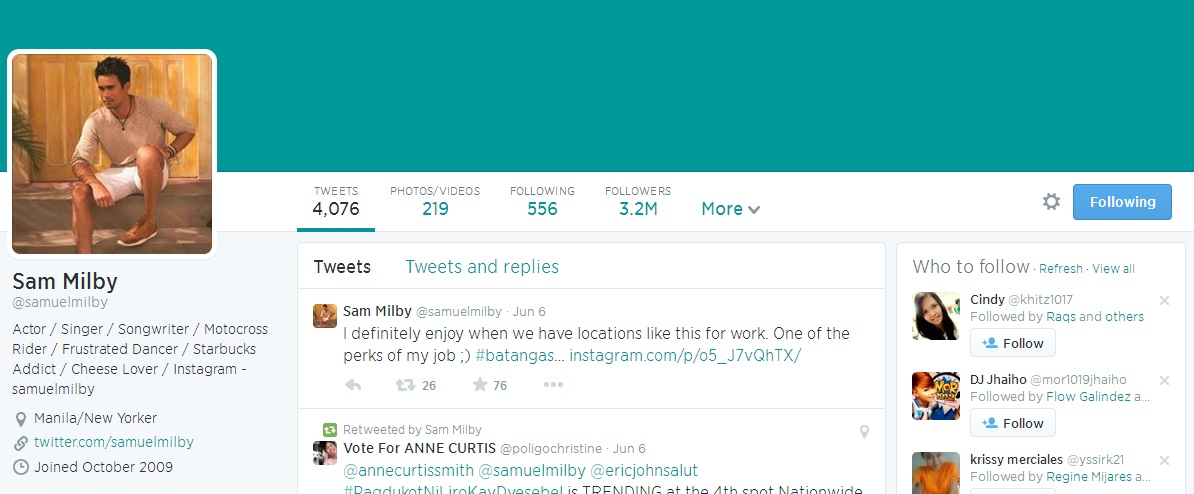Click the #batangas hashtag
1194x494 pixels.
pos(519,355)
